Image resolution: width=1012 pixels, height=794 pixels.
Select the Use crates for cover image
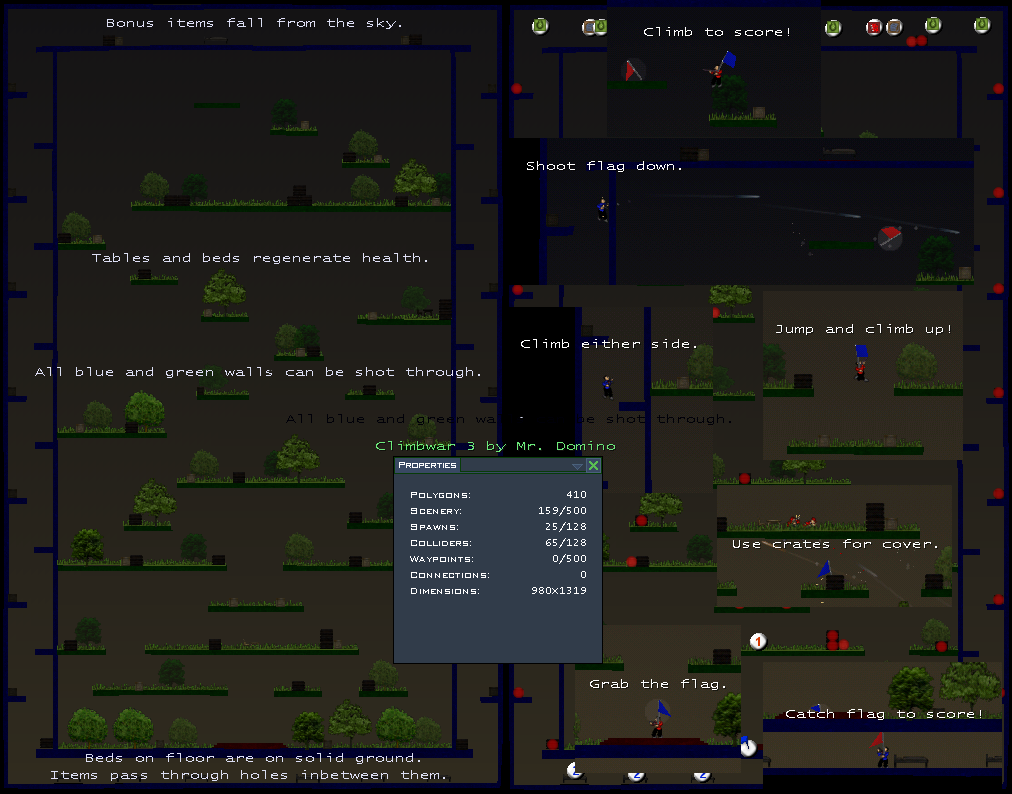(834, 548)
